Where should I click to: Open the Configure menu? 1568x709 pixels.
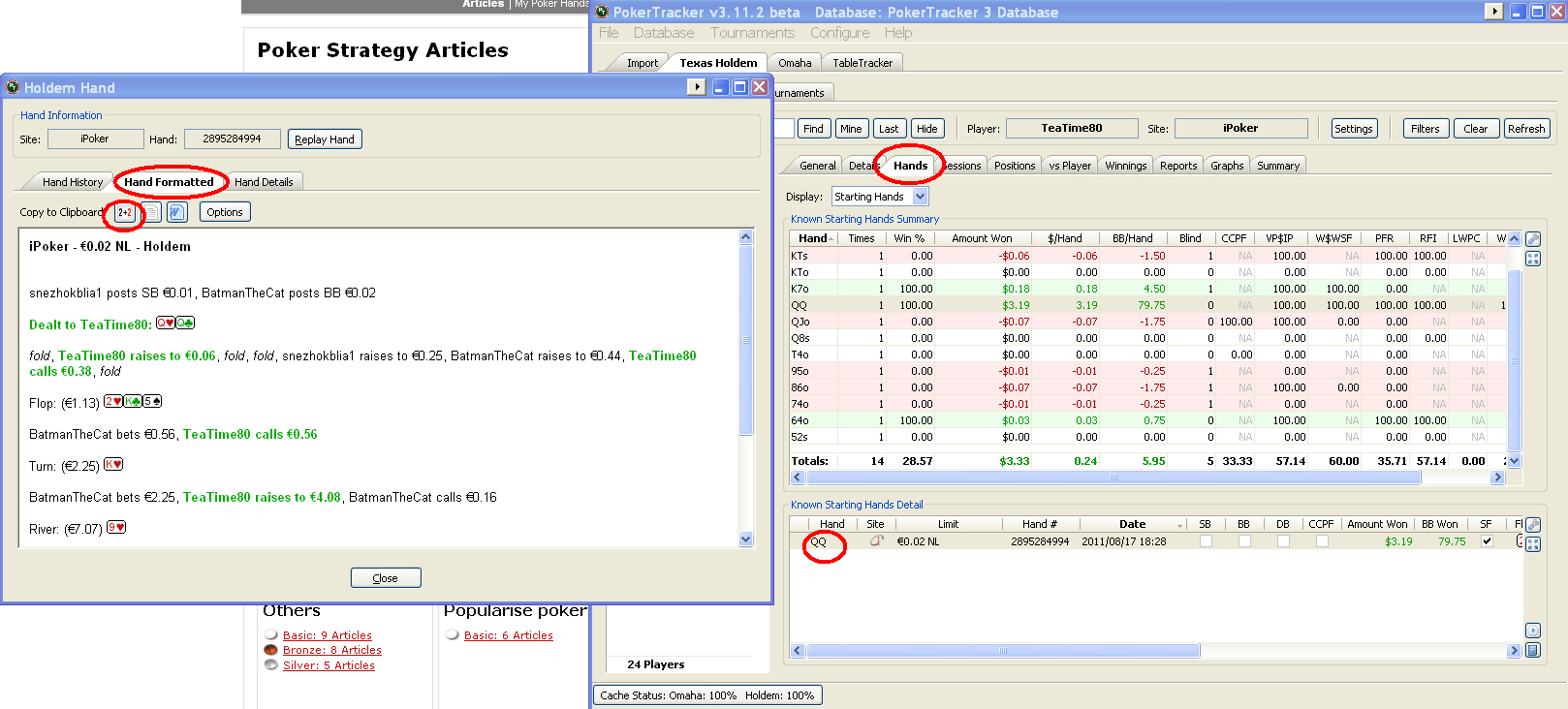click(x=840, y=33)
